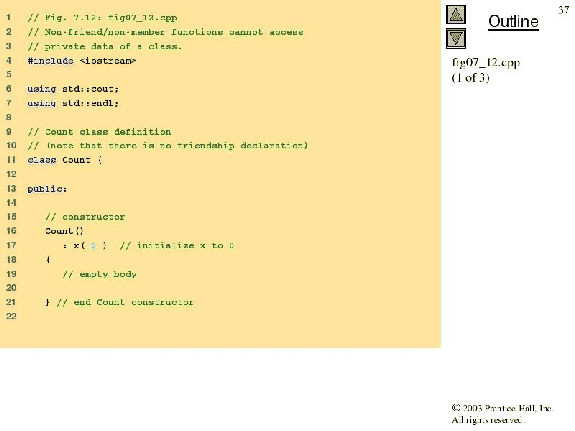Click the public: keyword line
Image resolution: width=575 pixels, height=431 pixels.
click(47, 189)
